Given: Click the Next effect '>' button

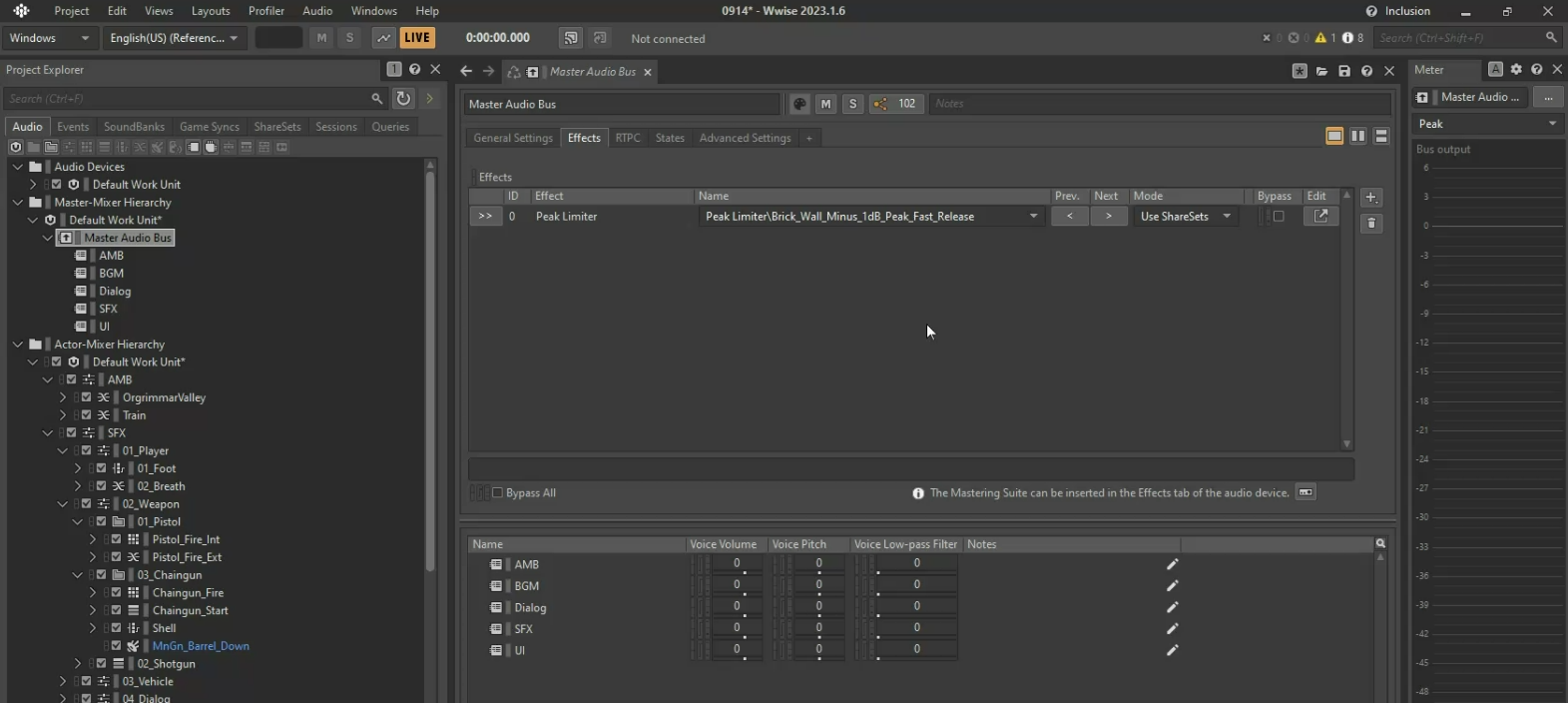Looking at the screenshot, I should coord(1108,216).
